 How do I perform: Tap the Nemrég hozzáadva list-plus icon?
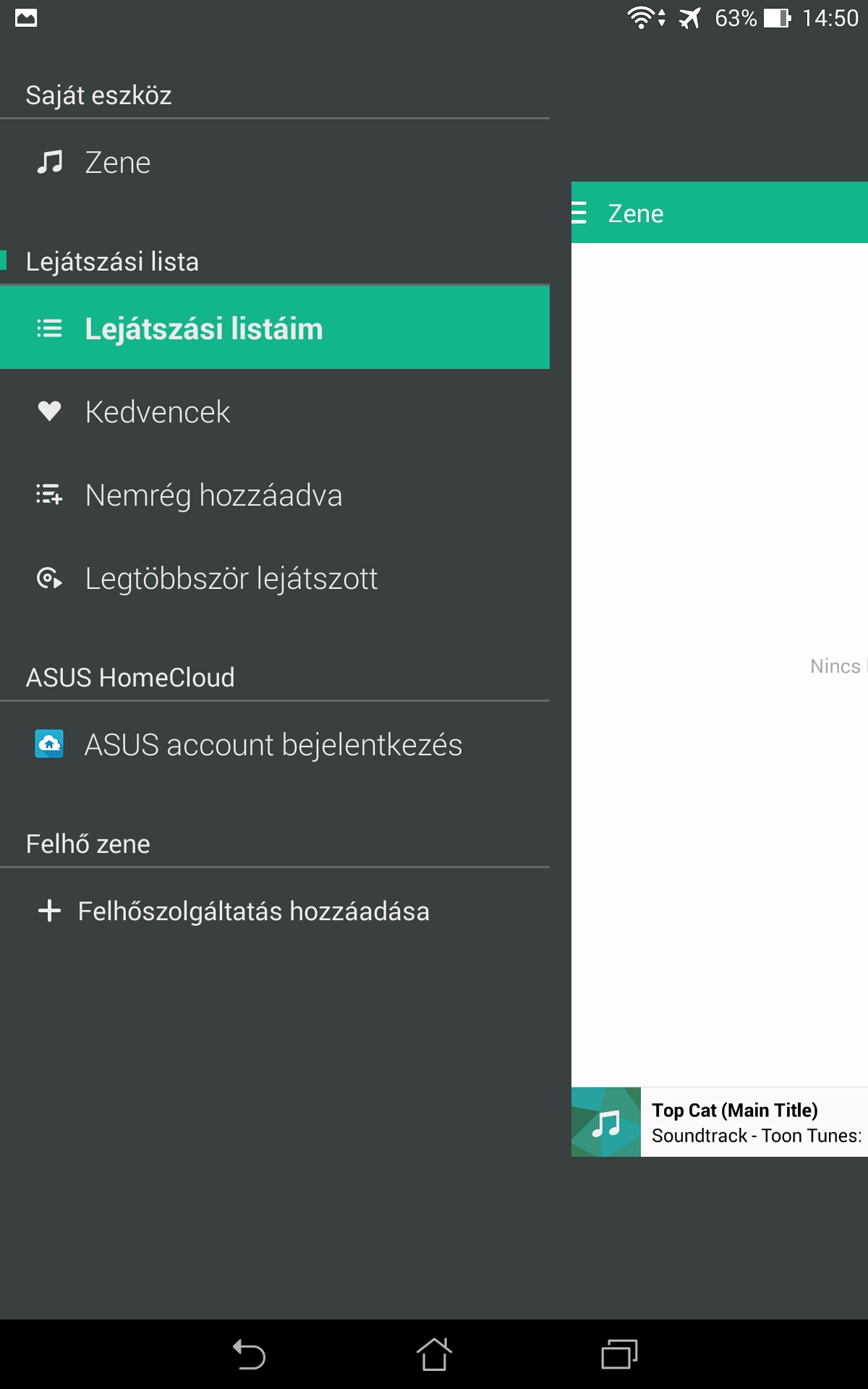click(x=49, y=495)
